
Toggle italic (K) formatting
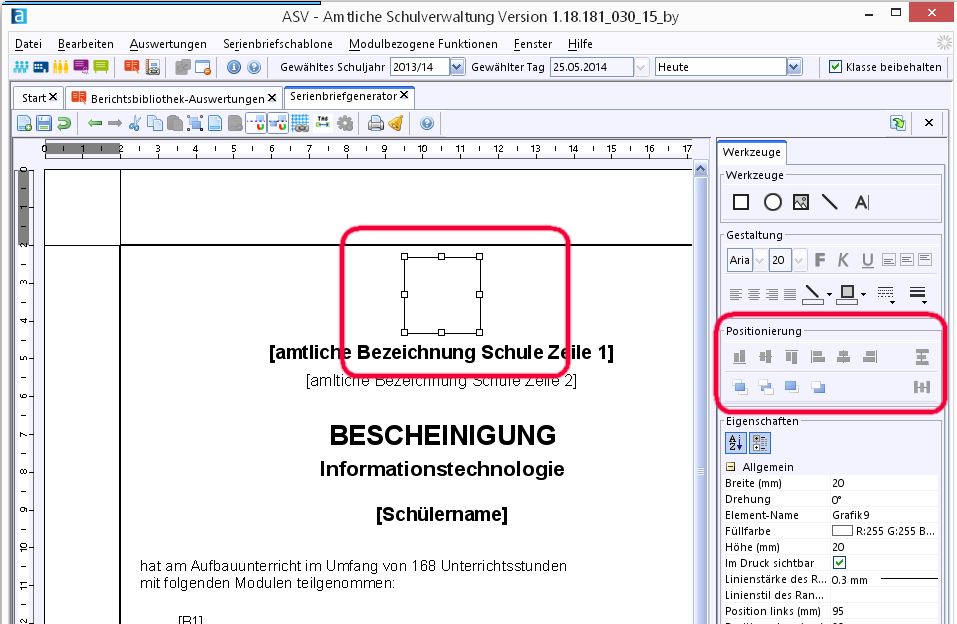click(843, 260)
